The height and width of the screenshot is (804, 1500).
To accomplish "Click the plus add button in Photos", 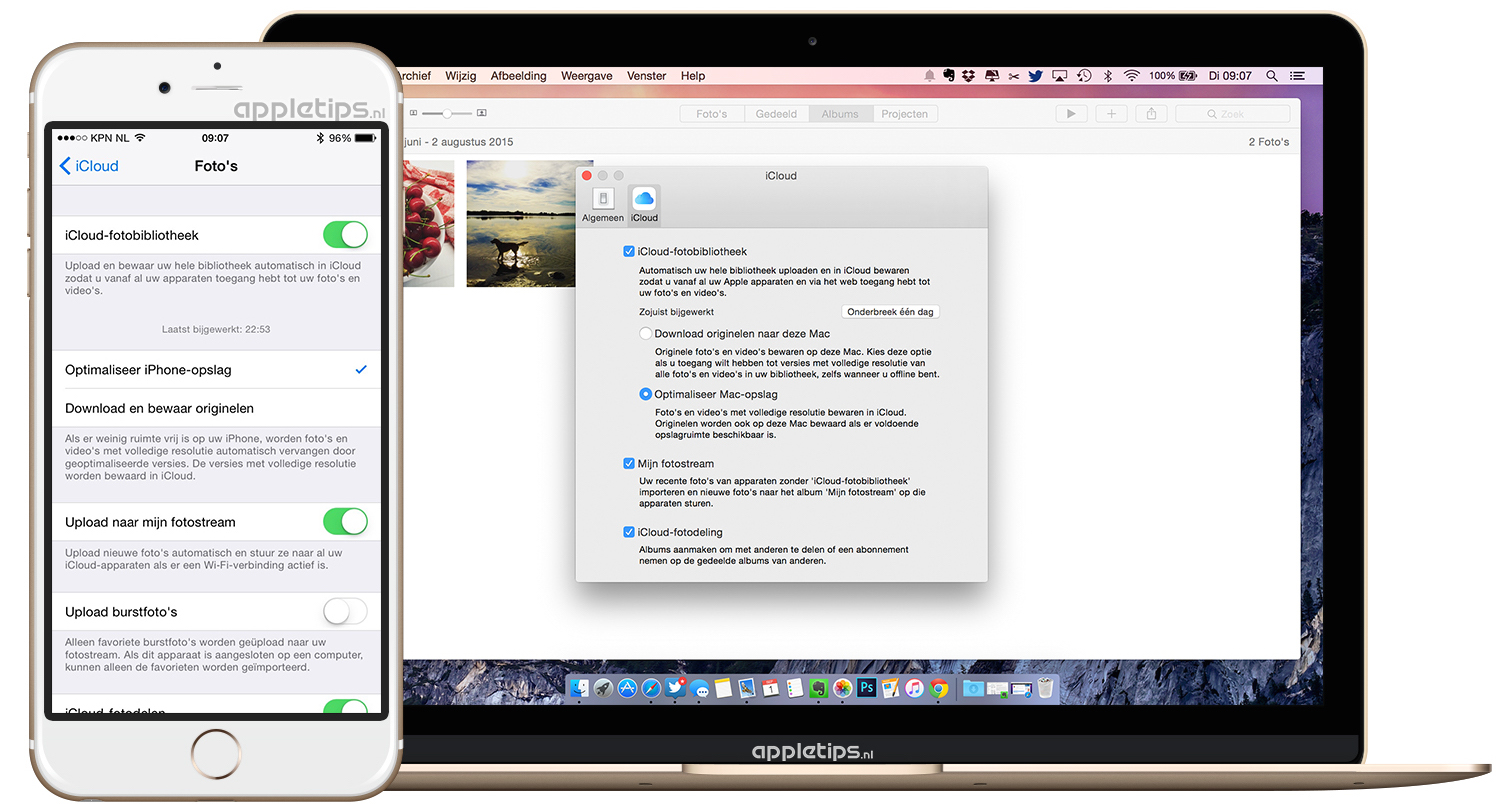I will coord(1111,114).
